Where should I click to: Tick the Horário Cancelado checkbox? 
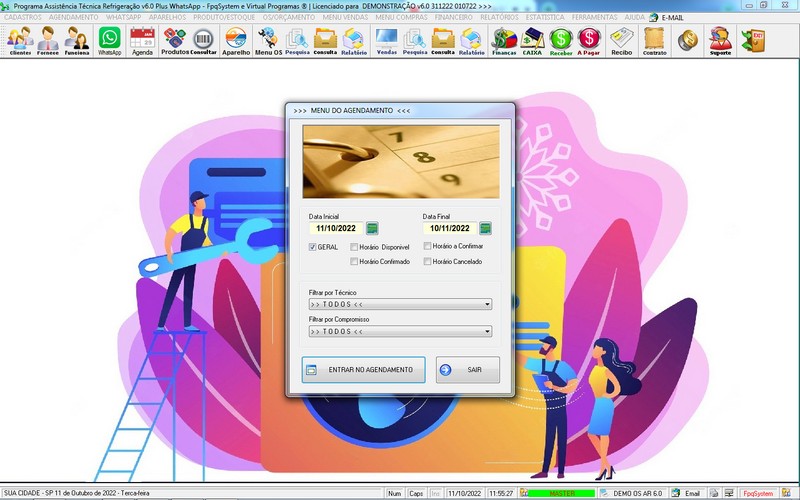click(427, 261)
